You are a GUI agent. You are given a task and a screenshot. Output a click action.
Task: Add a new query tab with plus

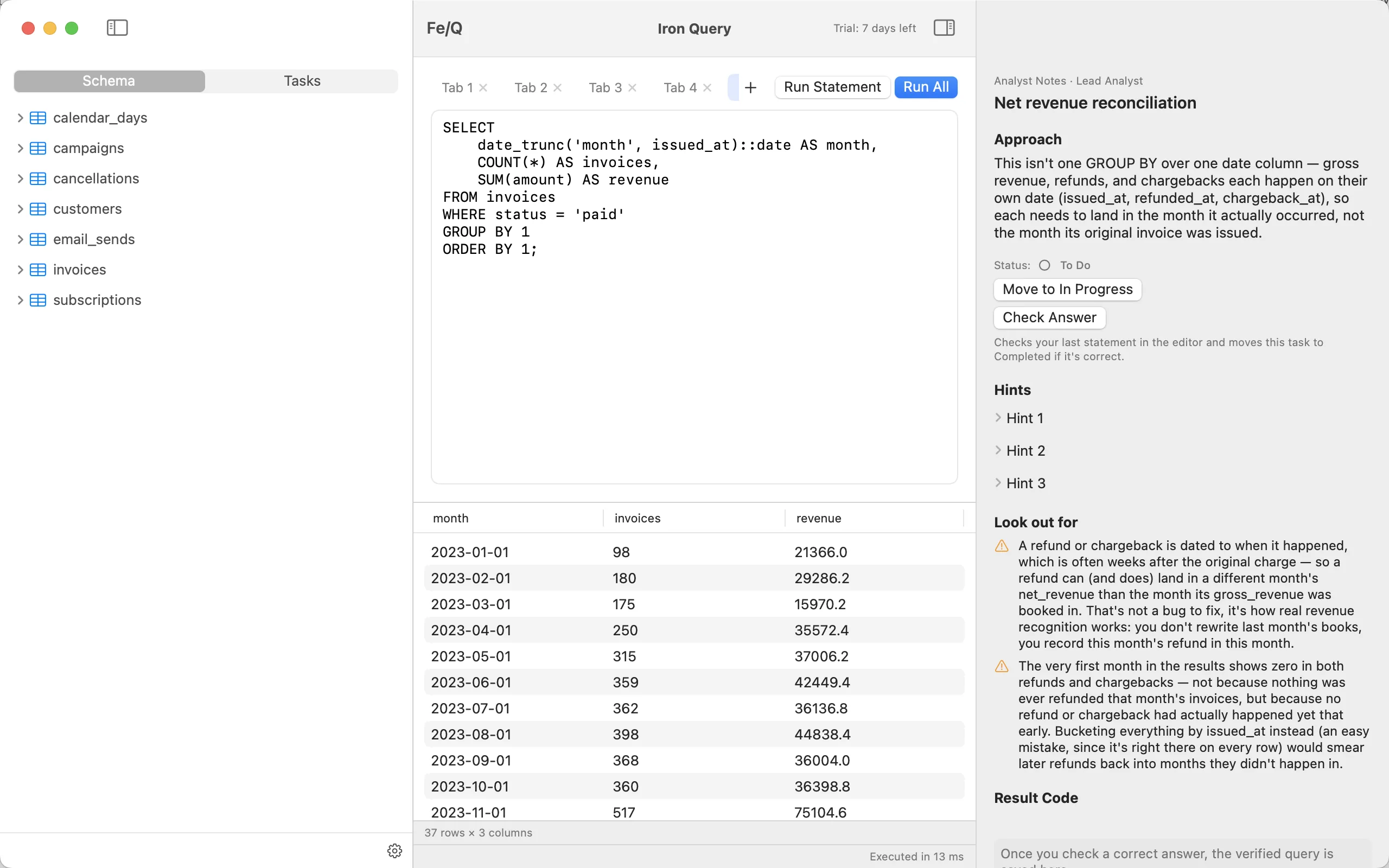click(750, 87)
